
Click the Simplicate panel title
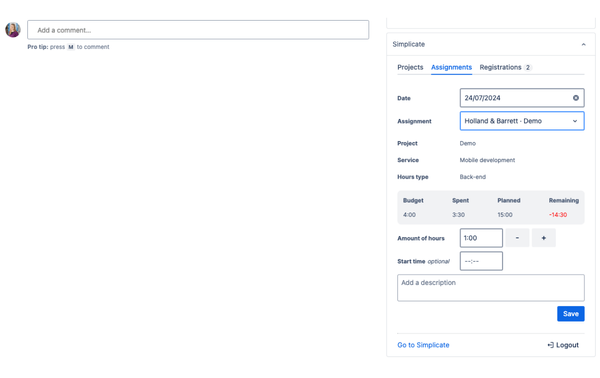click(x=409, y=44)
